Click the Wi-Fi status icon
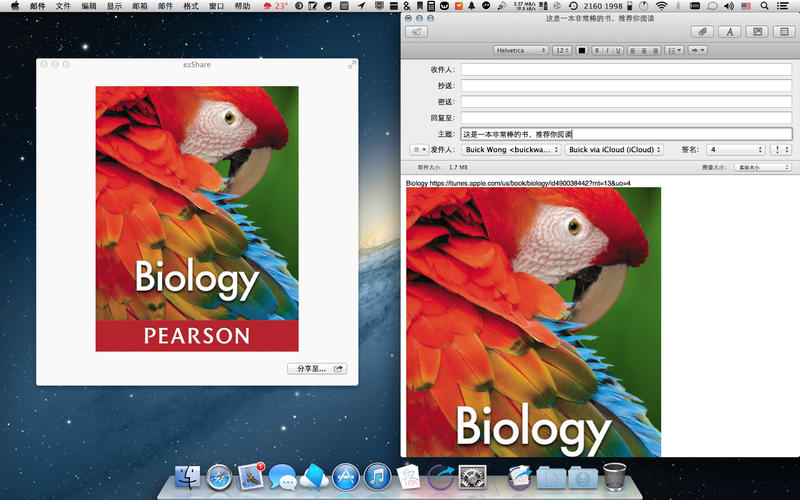Viewport: 800px width, 500px height. pyautogui.click(x=661, y=6)
